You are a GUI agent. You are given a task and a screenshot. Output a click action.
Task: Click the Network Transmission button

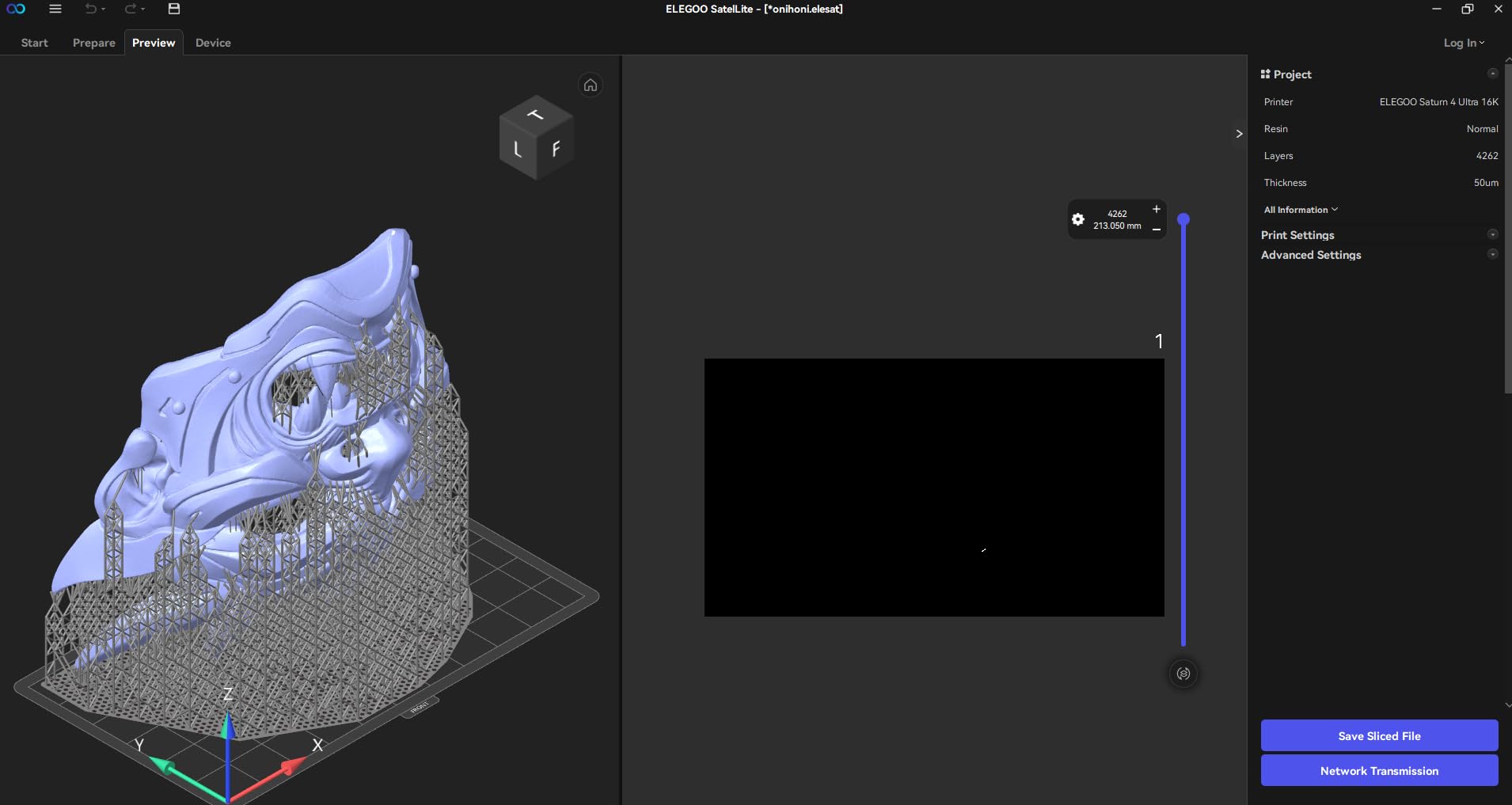coord(1379,770)
